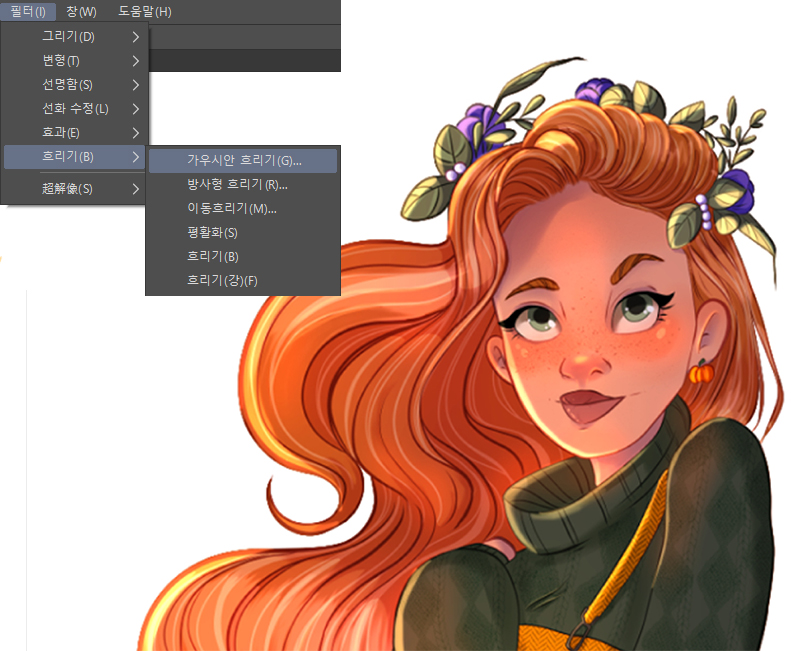The image size is (800, 651).
Task: Open the 창(W) menu
Action: pyautogui.click(x=81, y=11)
